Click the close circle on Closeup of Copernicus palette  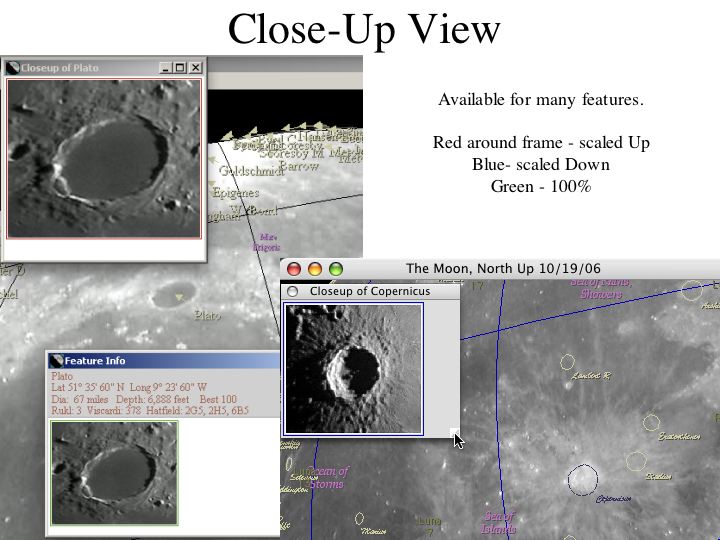(292, 291)
